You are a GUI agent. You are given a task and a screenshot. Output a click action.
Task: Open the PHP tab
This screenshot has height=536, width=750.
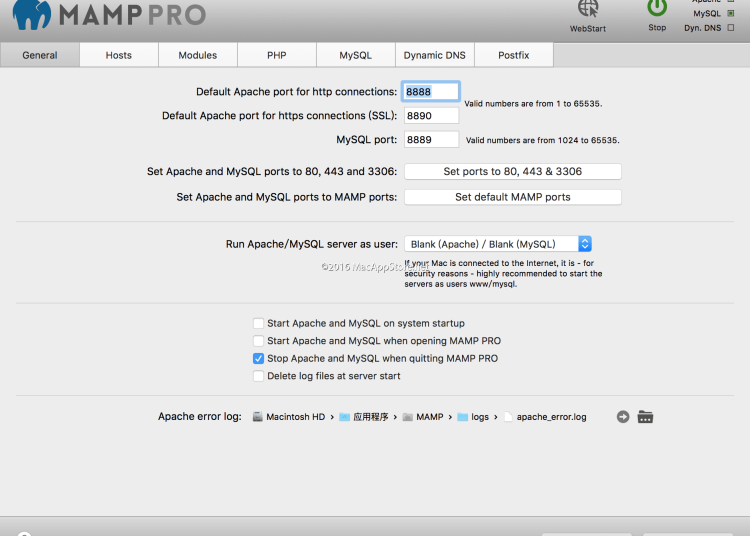[x=276, y=55]
